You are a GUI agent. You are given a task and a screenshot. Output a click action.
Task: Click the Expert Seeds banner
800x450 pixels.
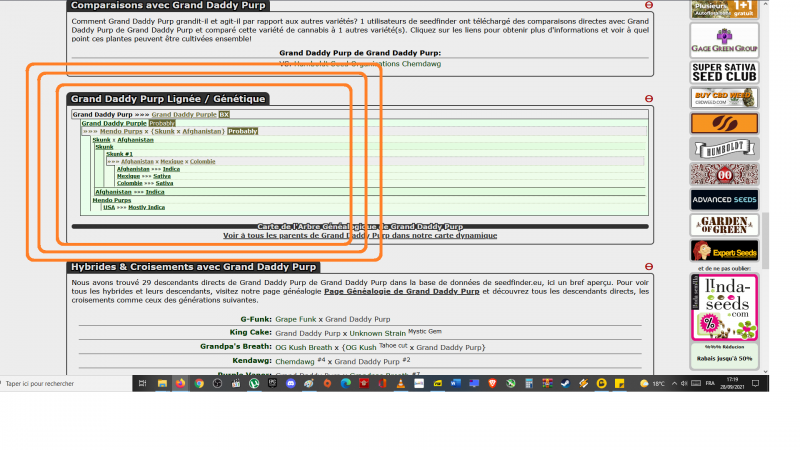pos(723,251)
